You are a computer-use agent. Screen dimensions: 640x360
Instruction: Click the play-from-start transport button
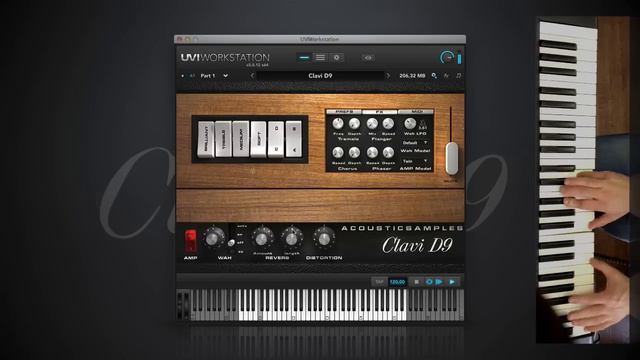[439, 282]
